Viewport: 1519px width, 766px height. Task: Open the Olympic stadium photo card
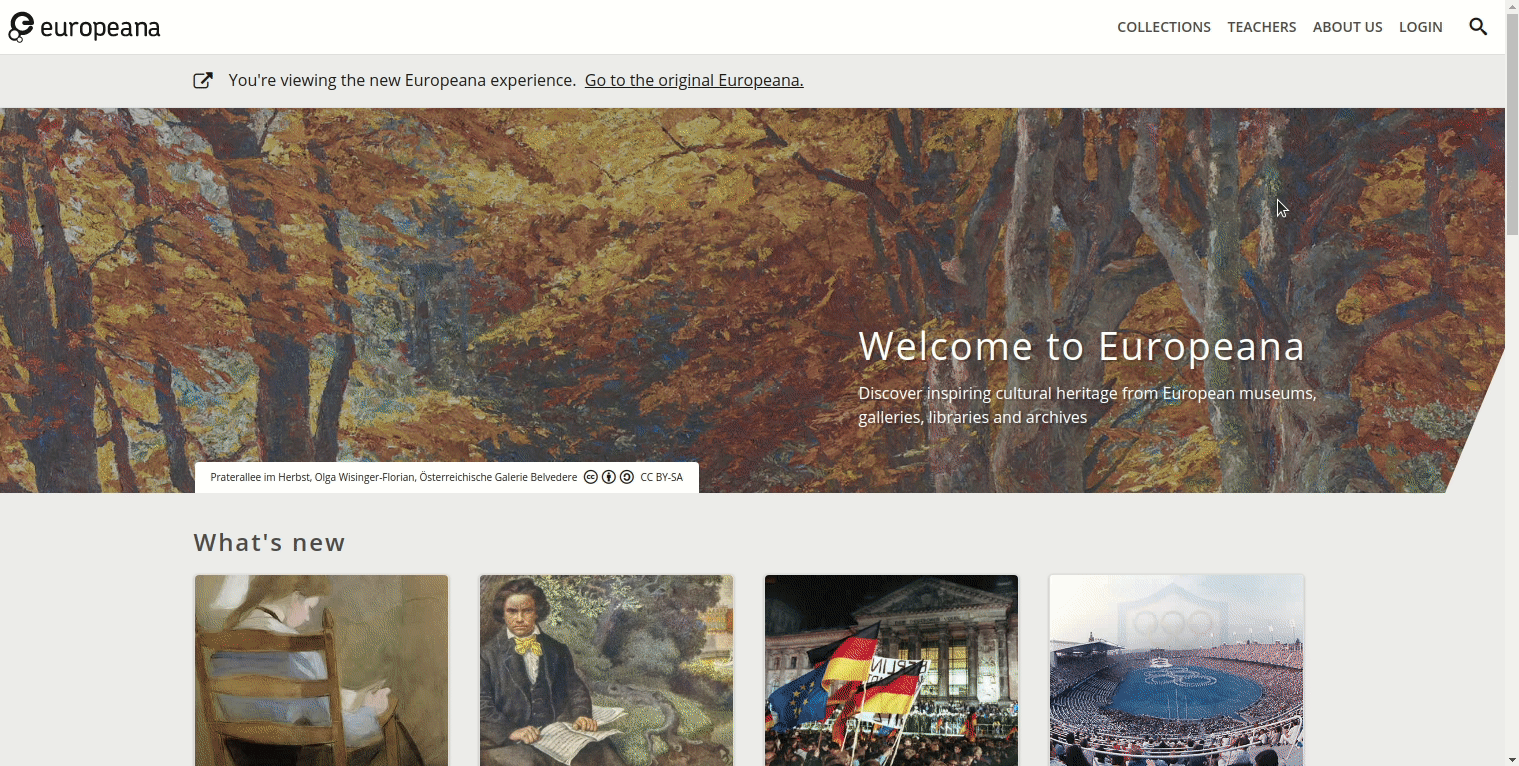pyautogui.click(x=1176, y=670)
